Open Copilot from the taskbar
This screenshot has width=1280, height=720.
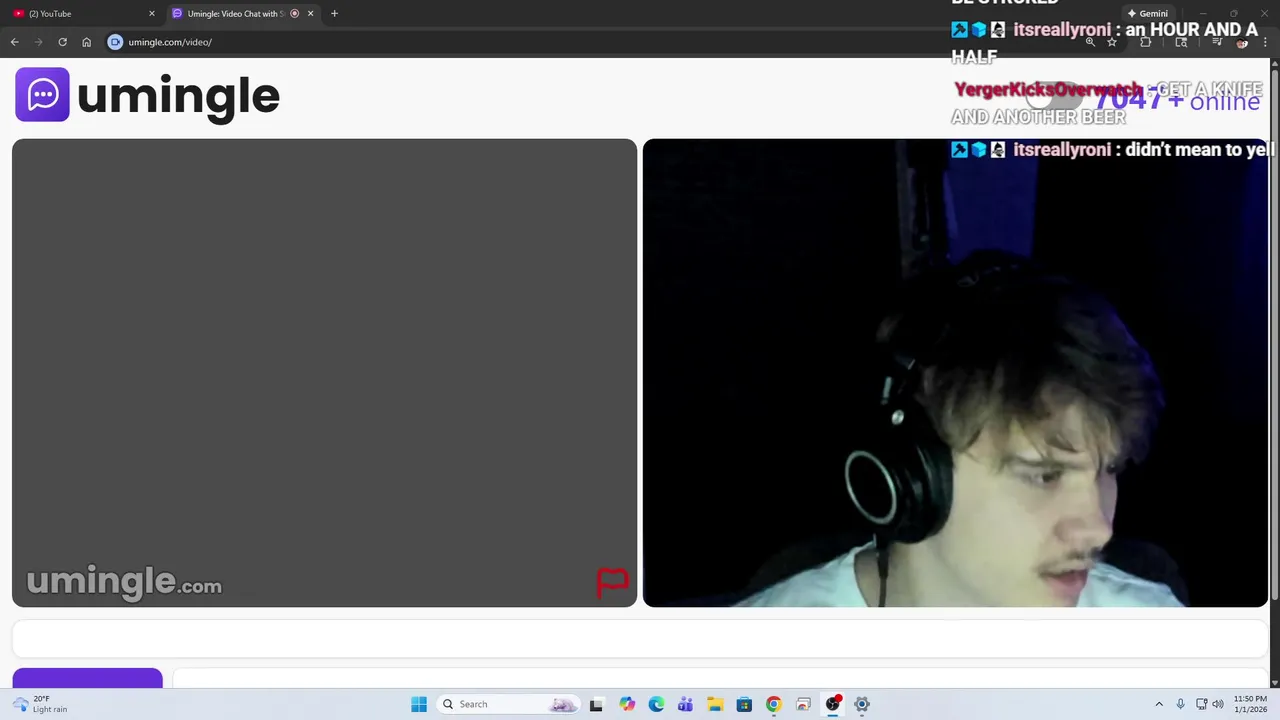coord(627,704)
